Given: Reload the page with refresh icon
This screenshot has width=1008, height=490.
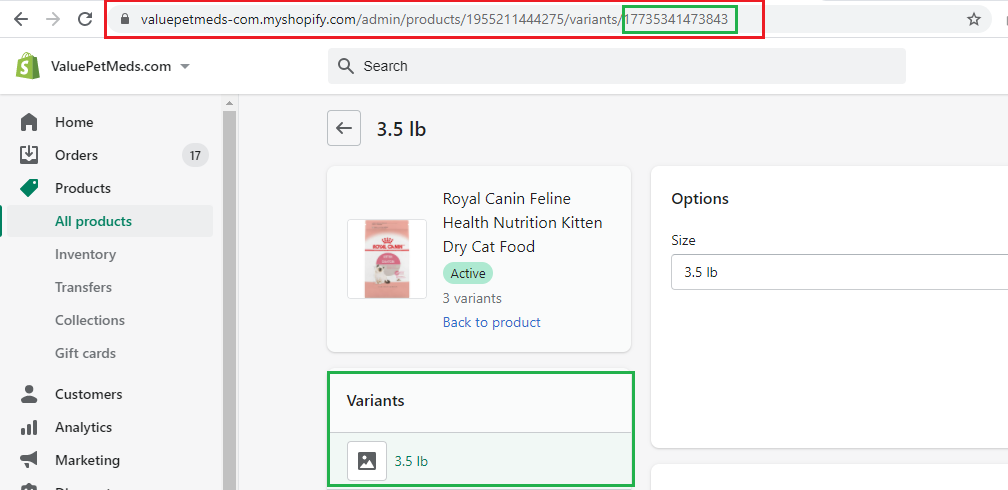Looking at the screenshot, I should [x=85, y=19].
